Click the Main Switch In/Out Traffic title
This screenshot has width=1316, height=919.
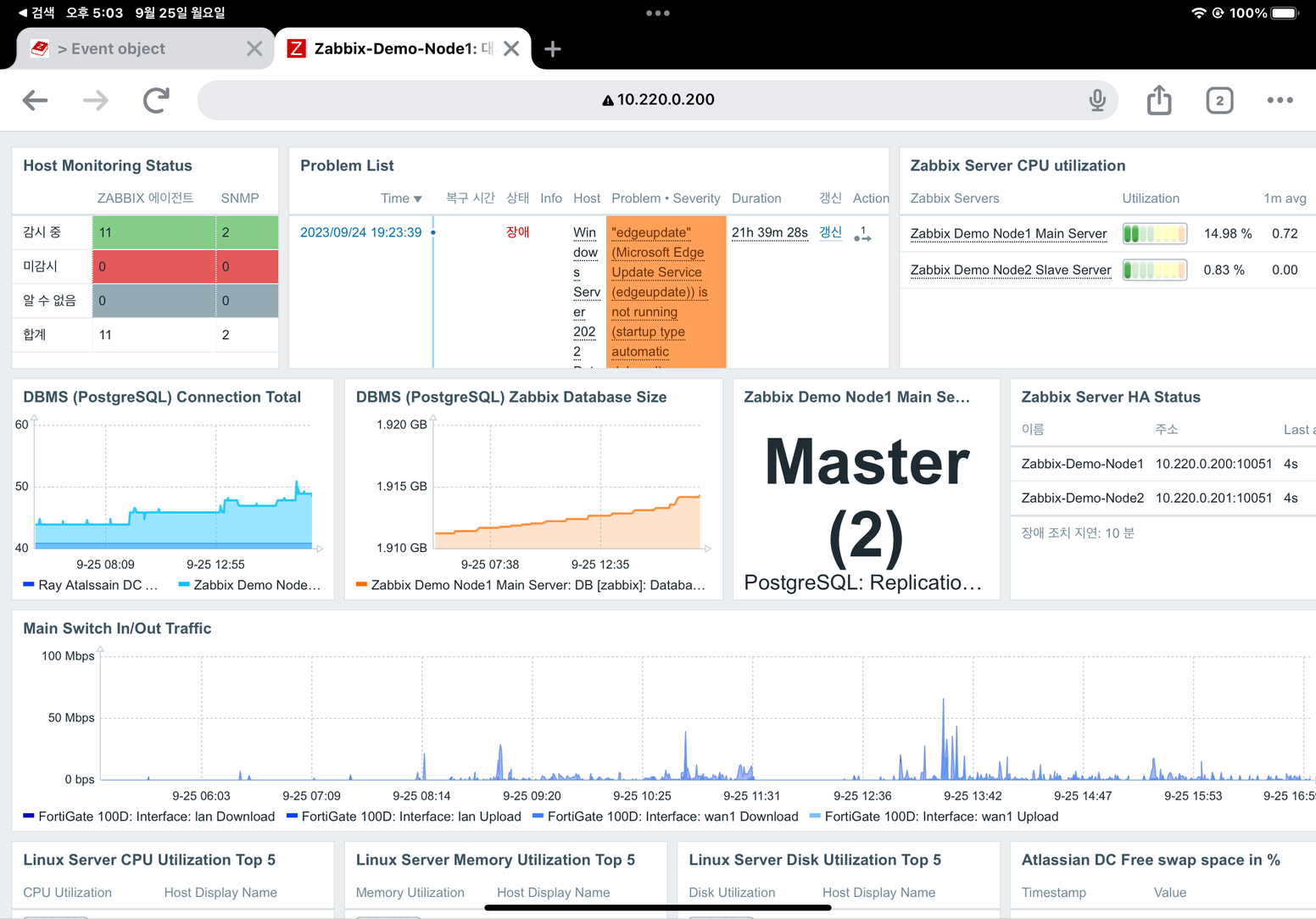click(117, 628)
